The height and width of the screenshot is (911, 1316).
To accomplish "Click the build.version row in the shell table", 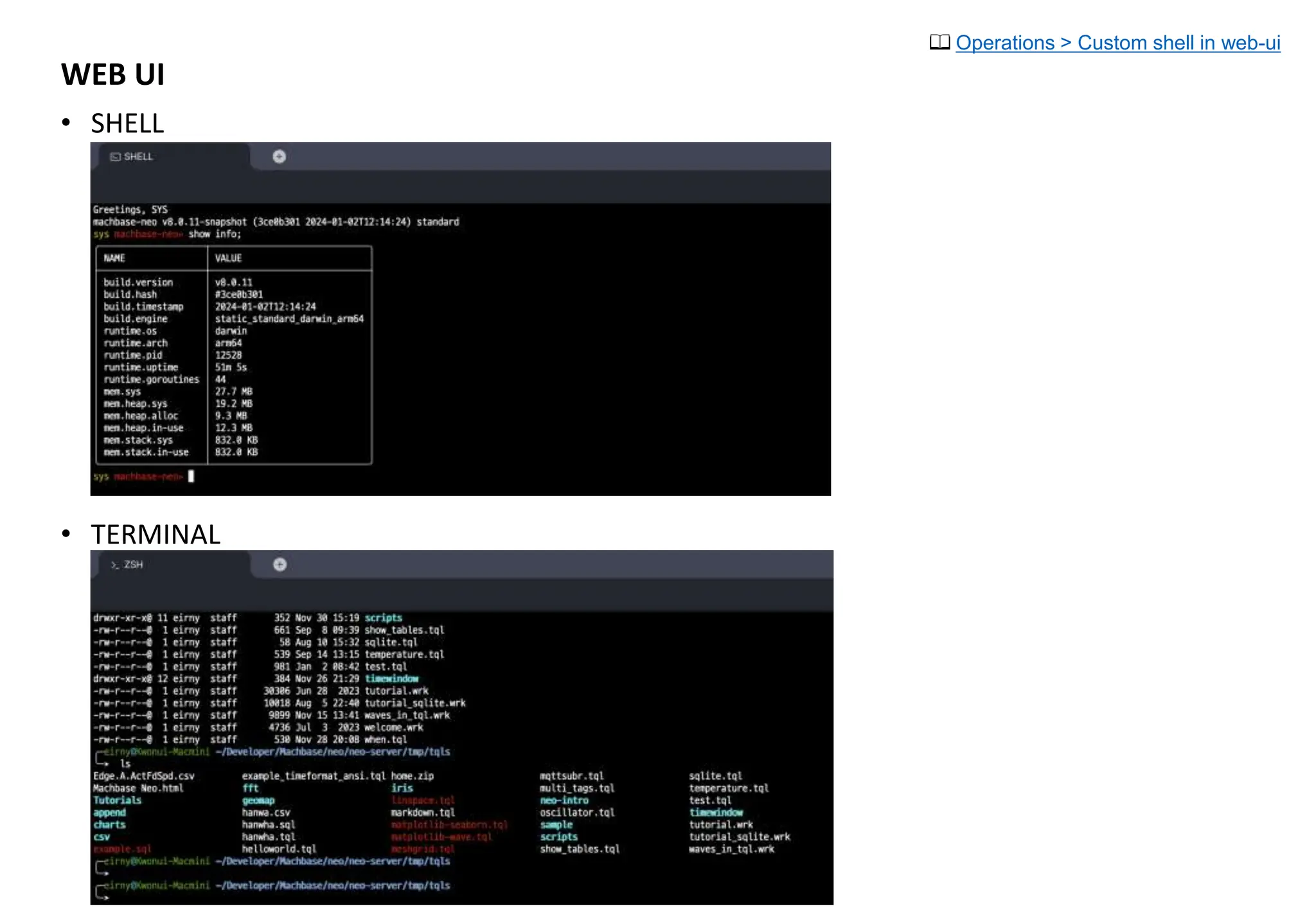I will click(138, 282).
